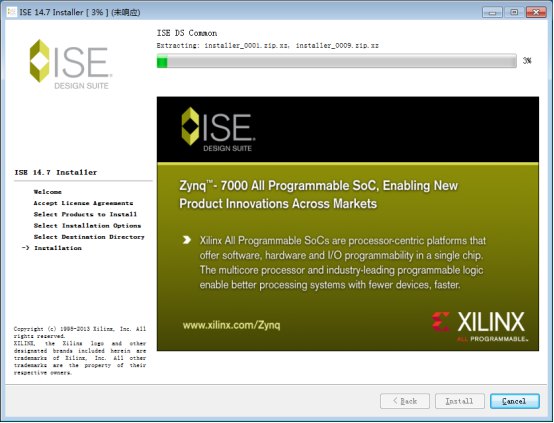Click the 3% progress percentage label
Viewport: 554px width, 423px height.
pos(527,61)
